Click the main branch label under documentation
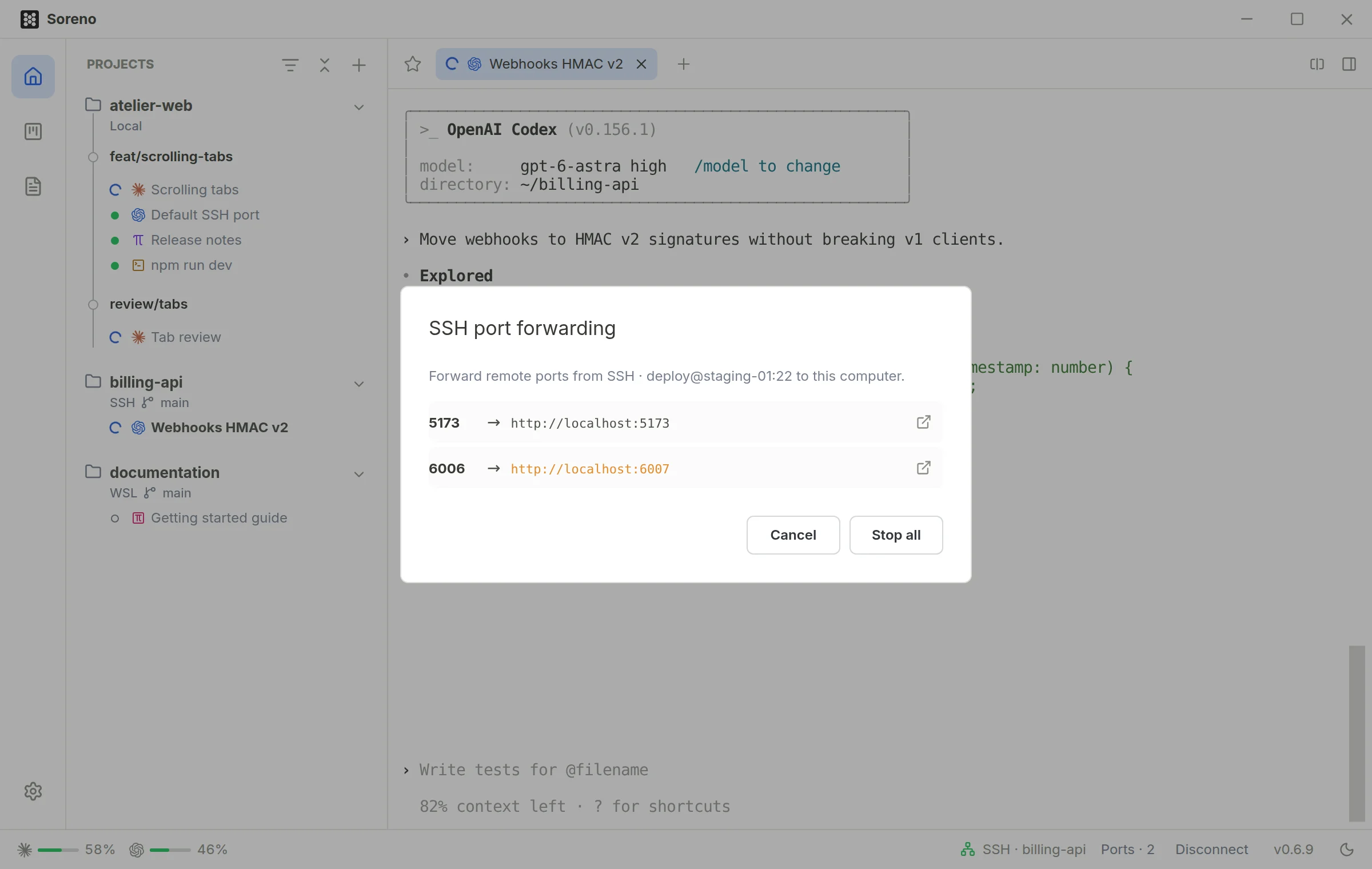The image size is (1372, 869). coord(176,493)
